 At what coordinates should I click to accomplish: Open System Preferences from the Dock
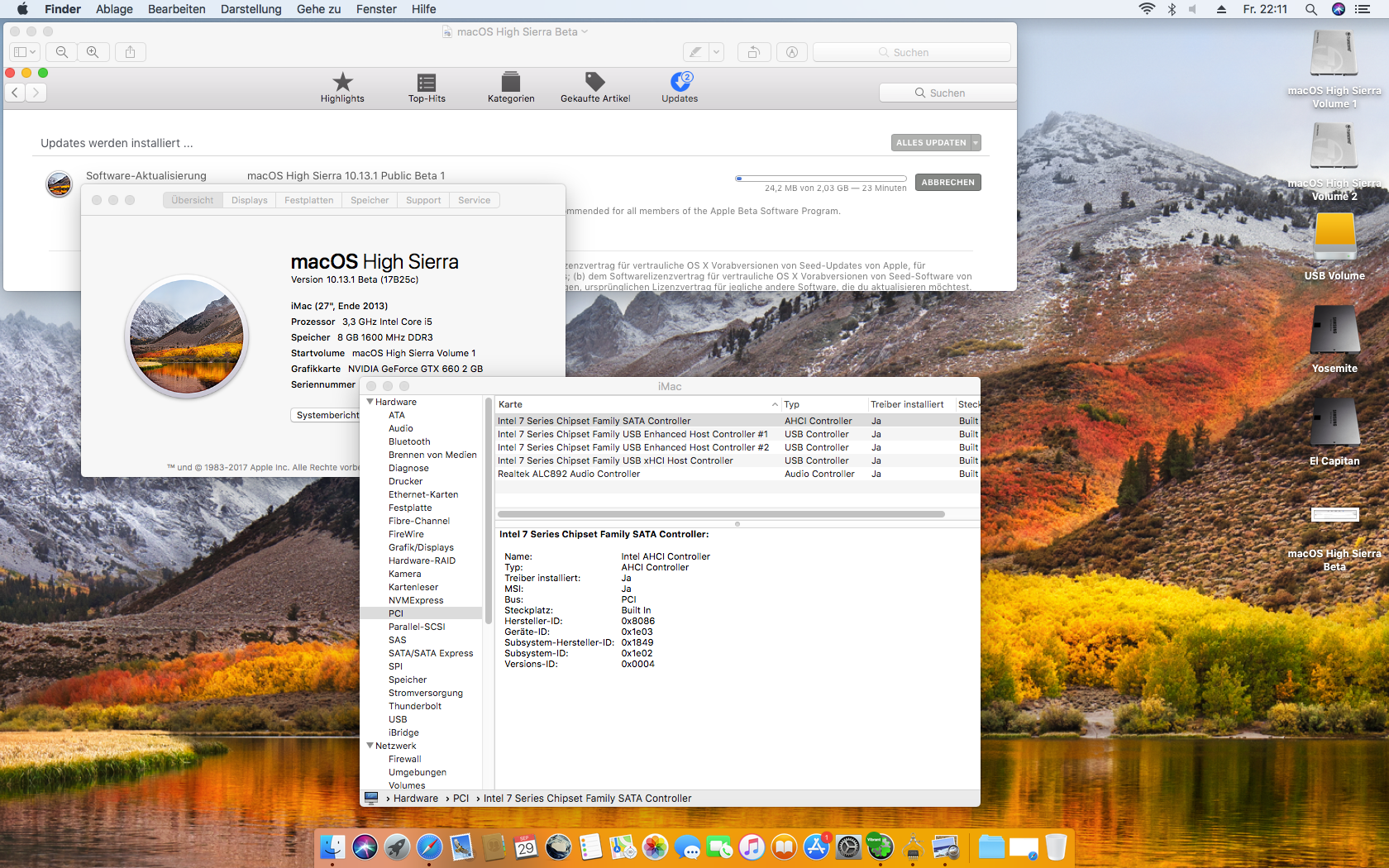pyautogui.click(x=848, y=847)
